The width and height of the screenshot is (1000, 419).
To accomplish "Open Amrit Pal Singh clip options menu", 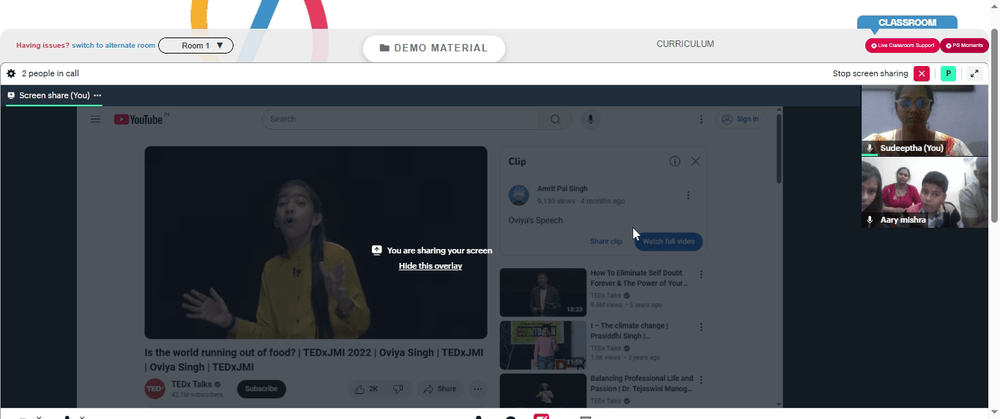I will 688,195.
